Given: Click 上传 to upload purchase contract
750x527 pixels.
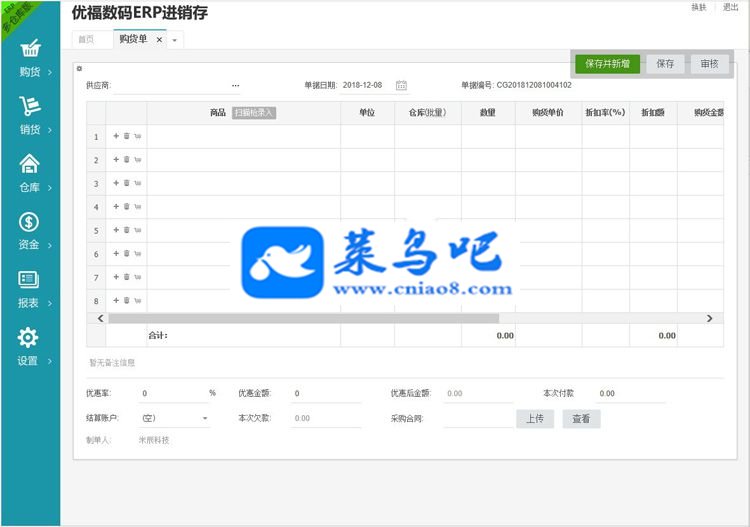Looking at the screenshot, I should [x=535, y=418].
